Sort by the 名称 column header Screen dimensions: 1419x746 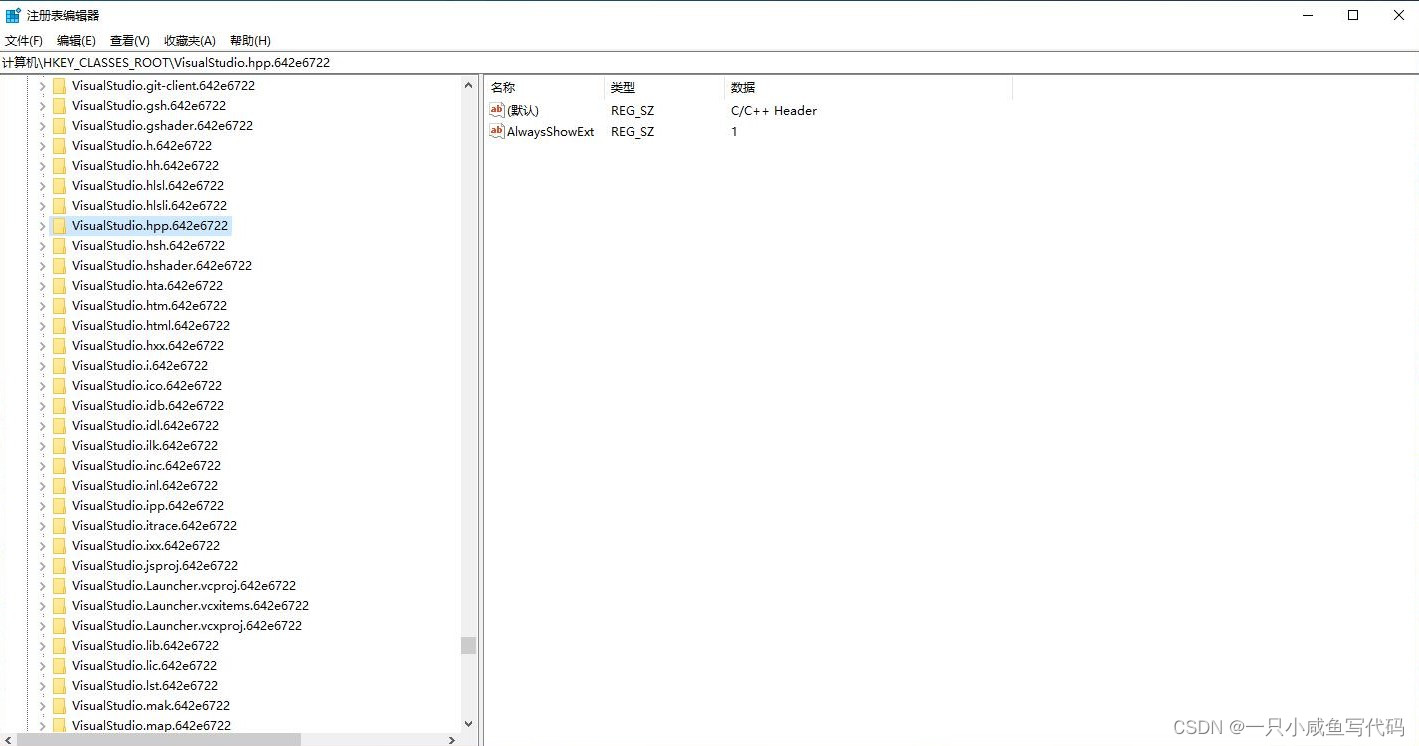(x=545, y=88)
